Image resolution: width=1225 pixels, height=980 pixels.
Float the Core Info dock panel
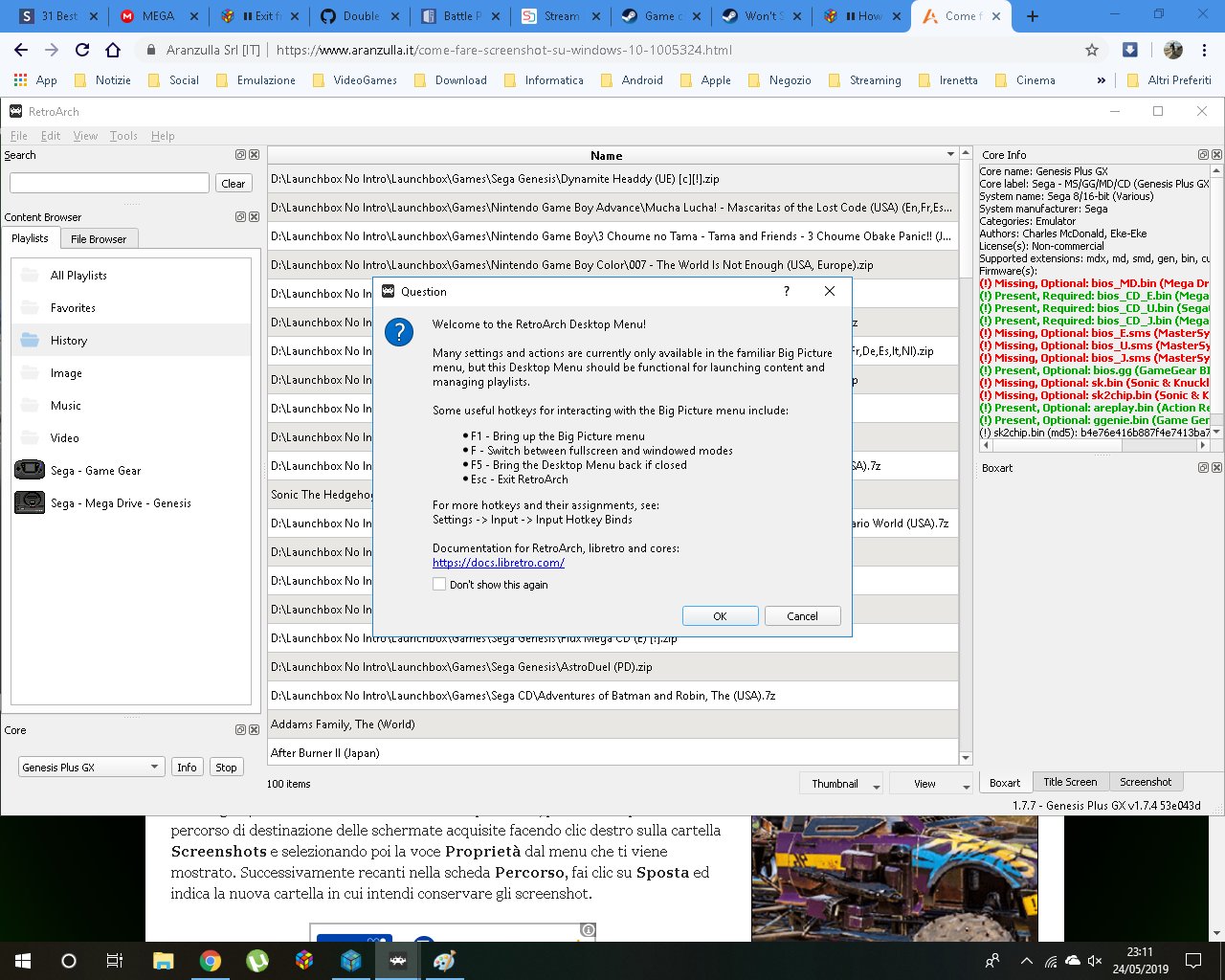point(1203,154)
